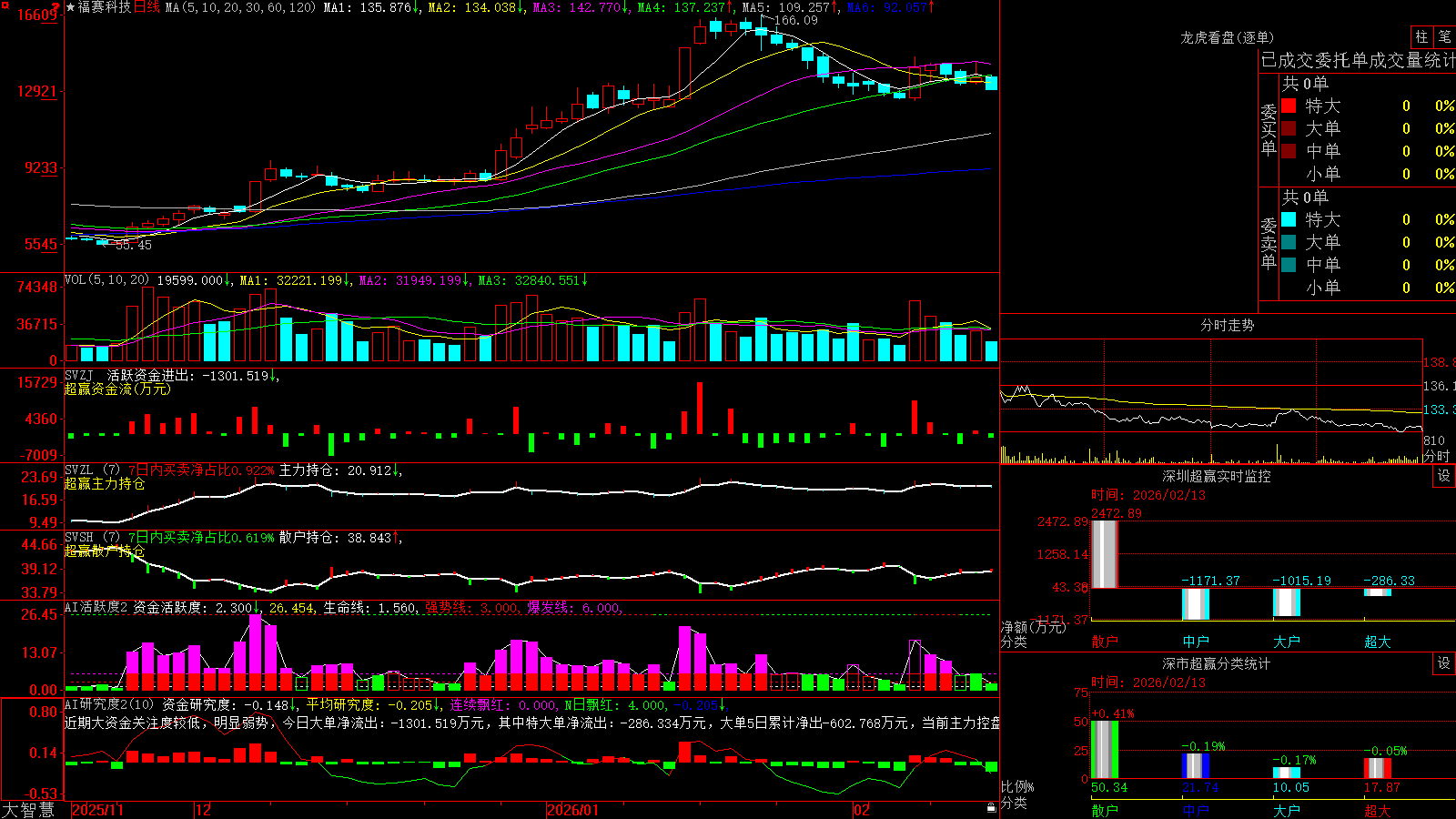
Task: Click the 比例% axis label
Action: 1017,786
